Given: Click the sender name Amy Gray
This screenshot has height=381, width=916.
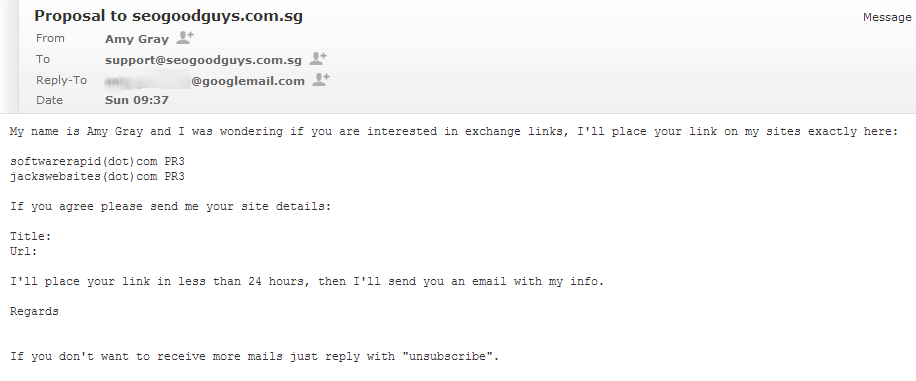Looking at the screenshot, I should (137, 39).
